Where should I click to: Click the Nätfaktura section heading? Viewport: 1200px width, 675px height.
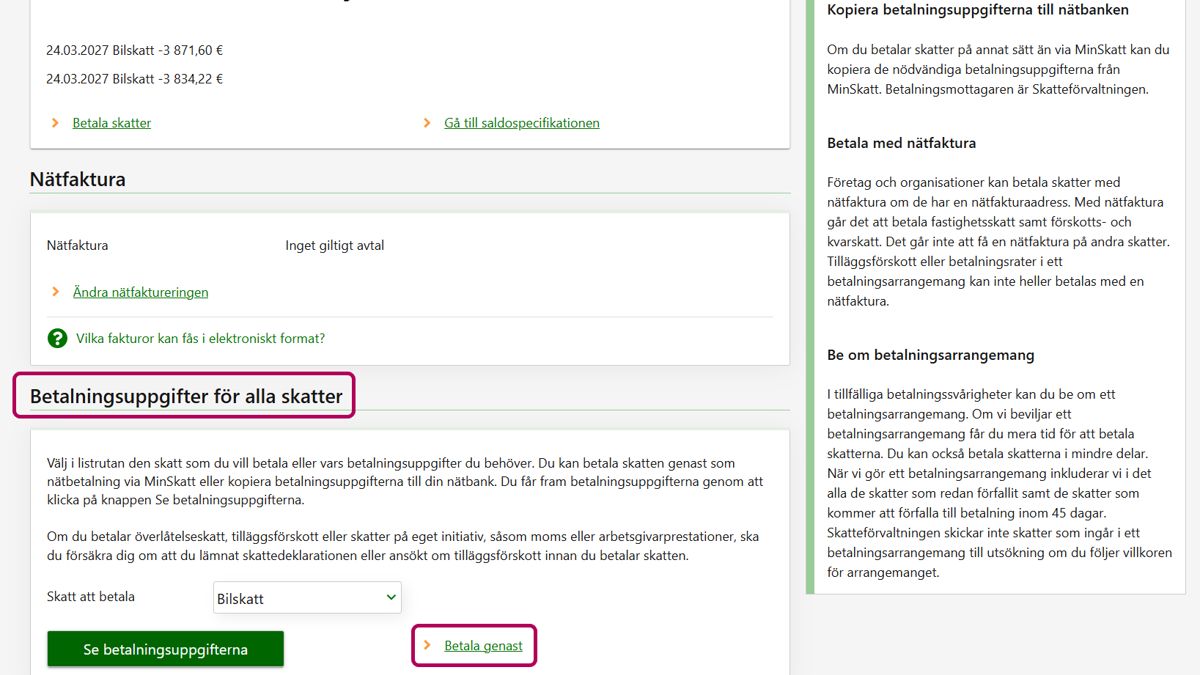tap(78, 180)
